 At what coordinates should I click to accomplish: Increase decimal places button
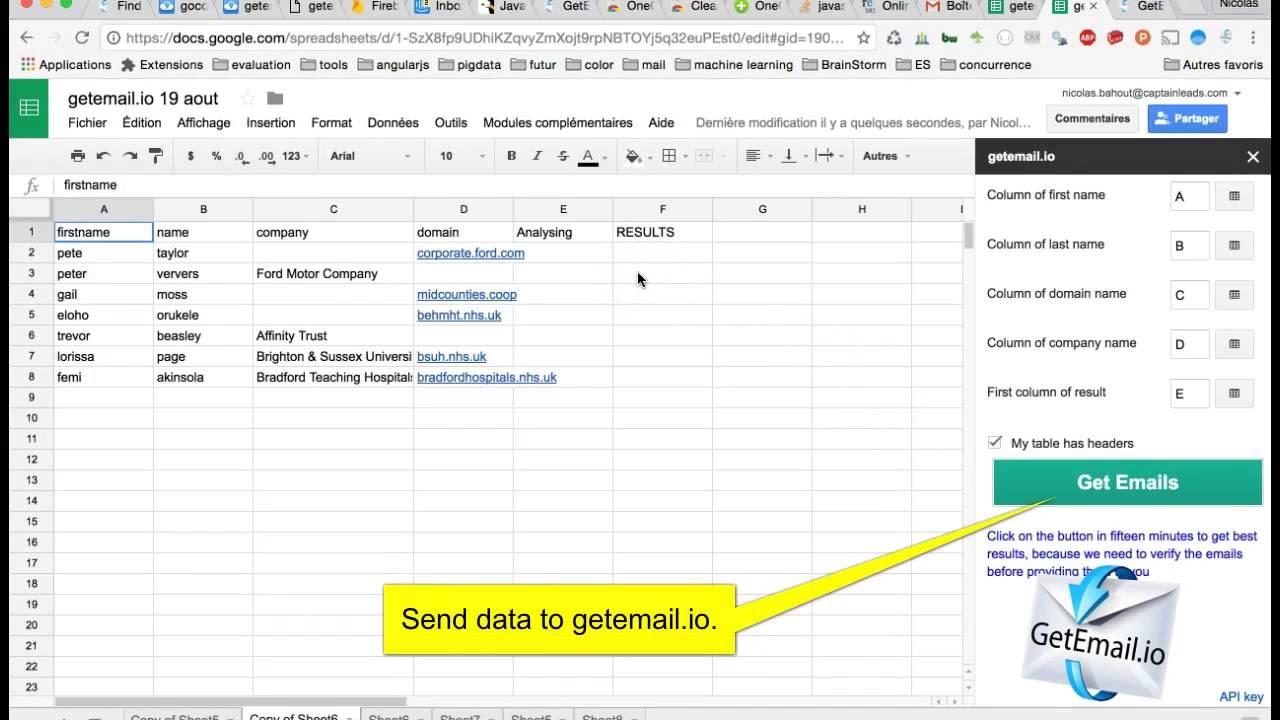click(266, 156)
